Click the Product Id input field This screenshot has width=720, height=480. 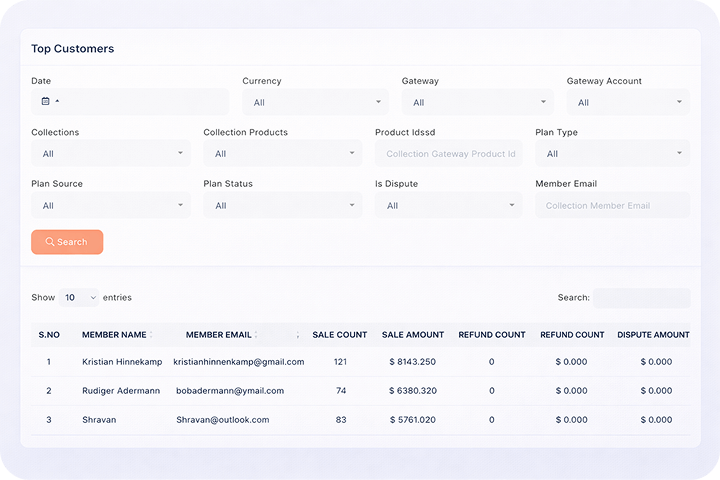click(449, 154)
